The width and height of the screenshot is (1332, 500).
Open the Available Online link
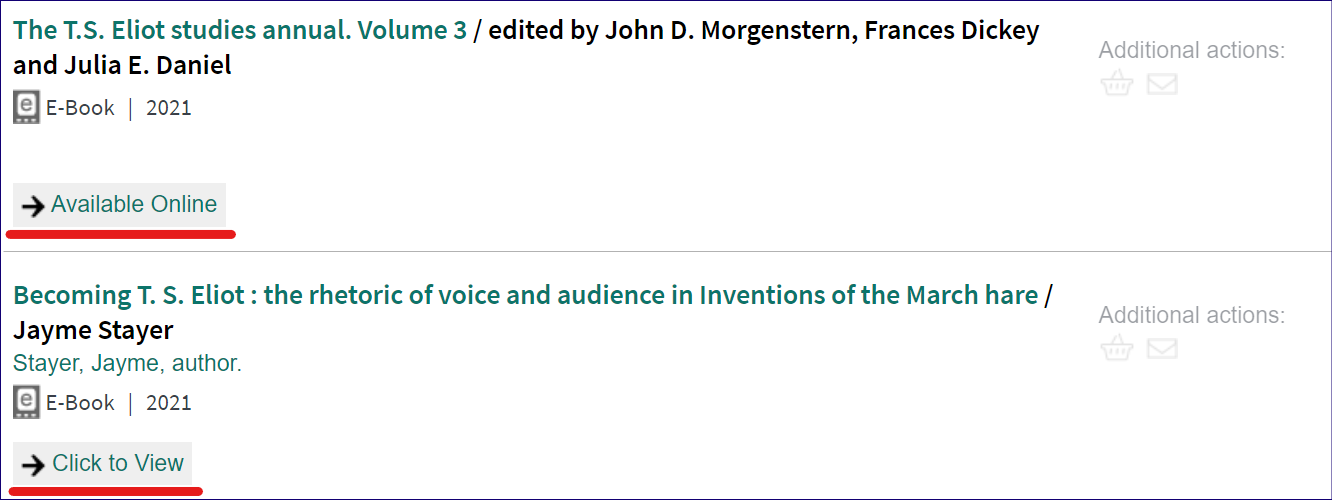(134, 204)
